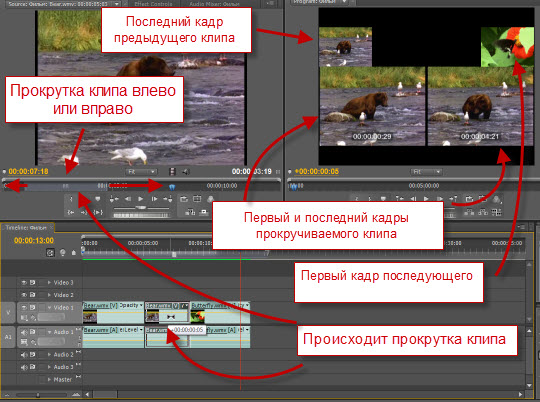Screen dimensions: 540x402
Task: Open first Bear clip Opacity dropdown
Action: click(x=141, y=306)
